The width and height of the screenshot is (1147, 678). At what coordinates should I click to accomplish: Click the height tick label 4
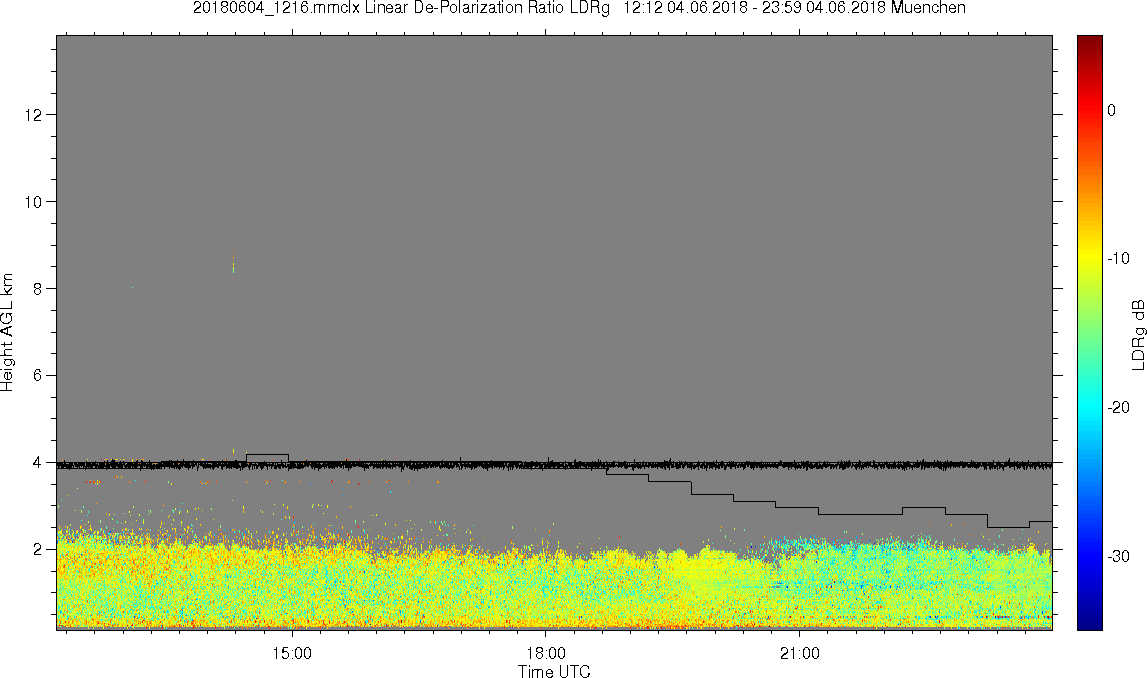point(37,462)
